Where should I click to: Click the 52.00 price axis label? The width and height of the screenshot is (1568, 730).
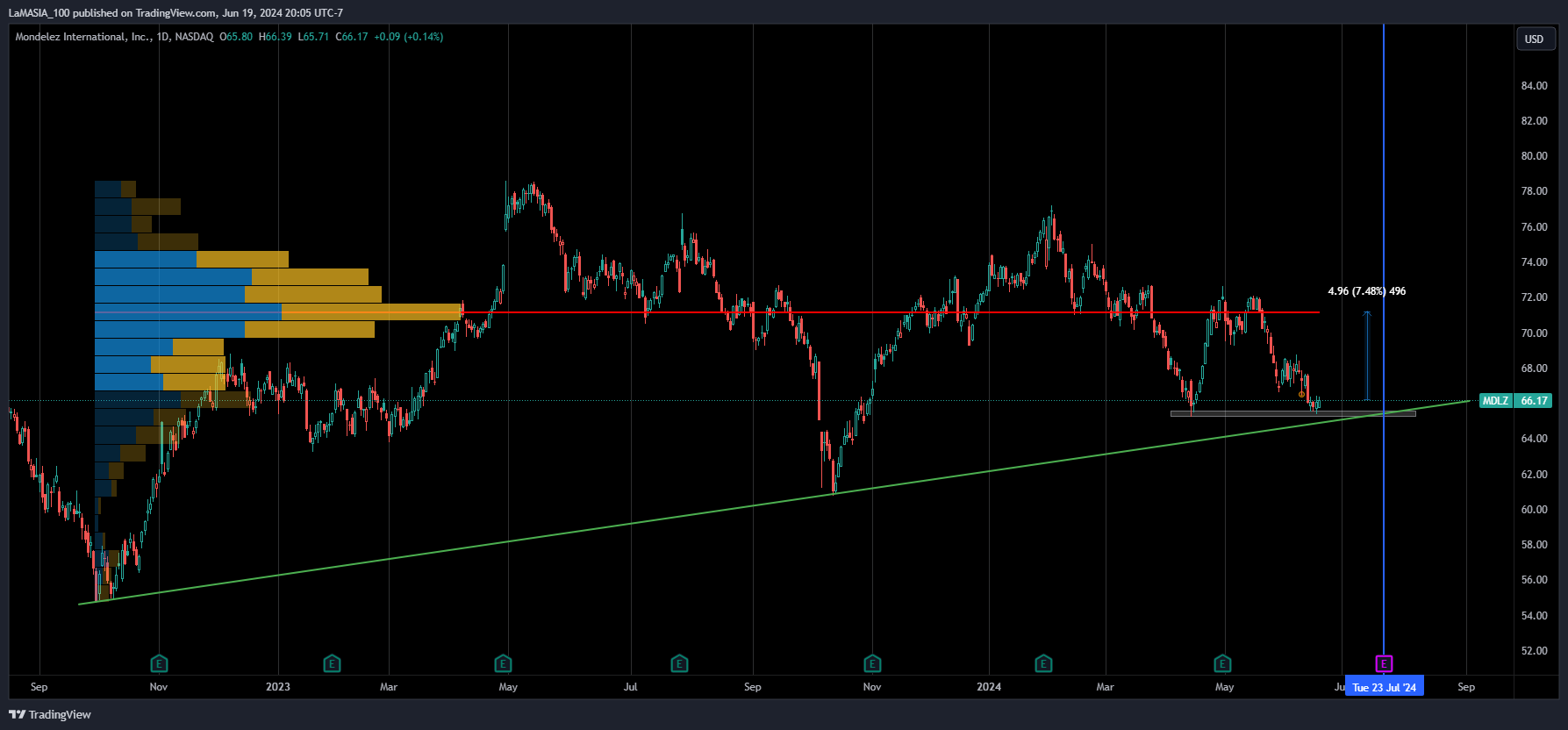(x=1535, y=651)
